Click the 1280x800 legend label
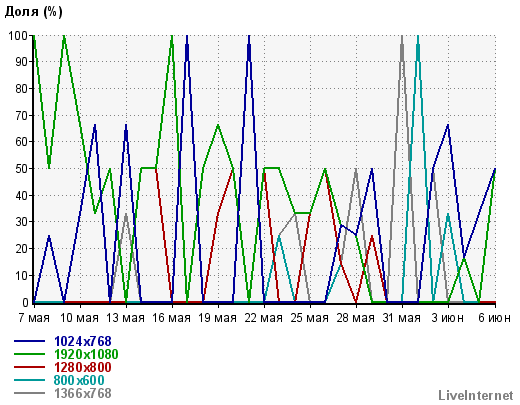Image resolution: width=520 pixels, height=405 pixels. [x=83, y=367]
